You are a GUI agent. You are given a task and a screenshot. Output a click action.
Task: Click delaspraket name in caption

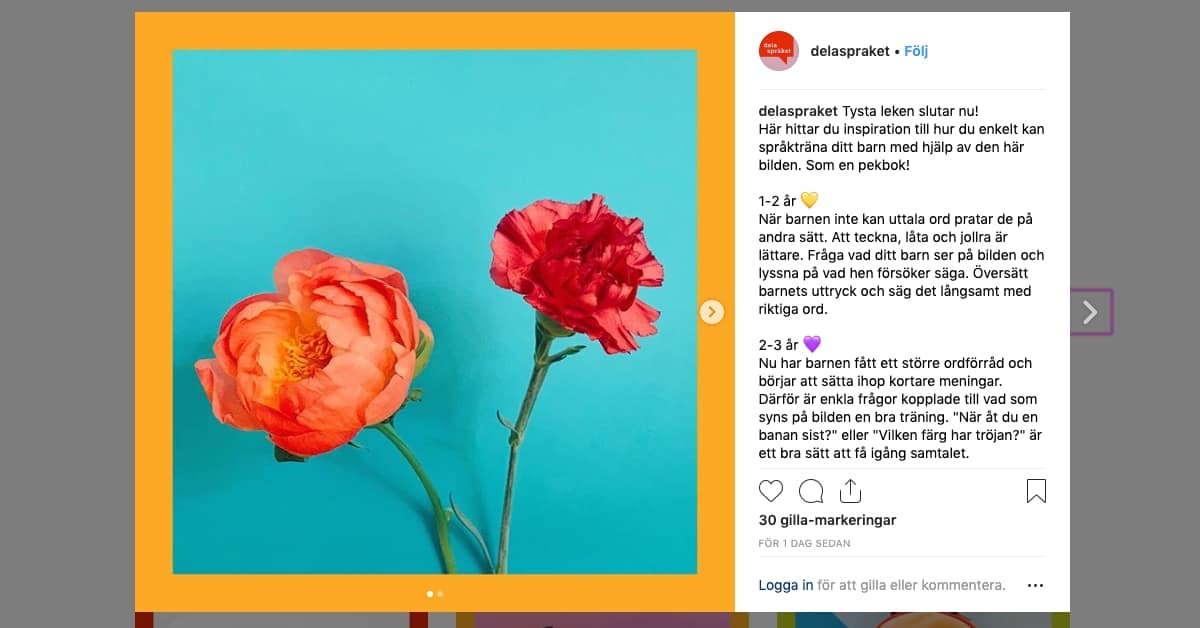pos(798,111)
